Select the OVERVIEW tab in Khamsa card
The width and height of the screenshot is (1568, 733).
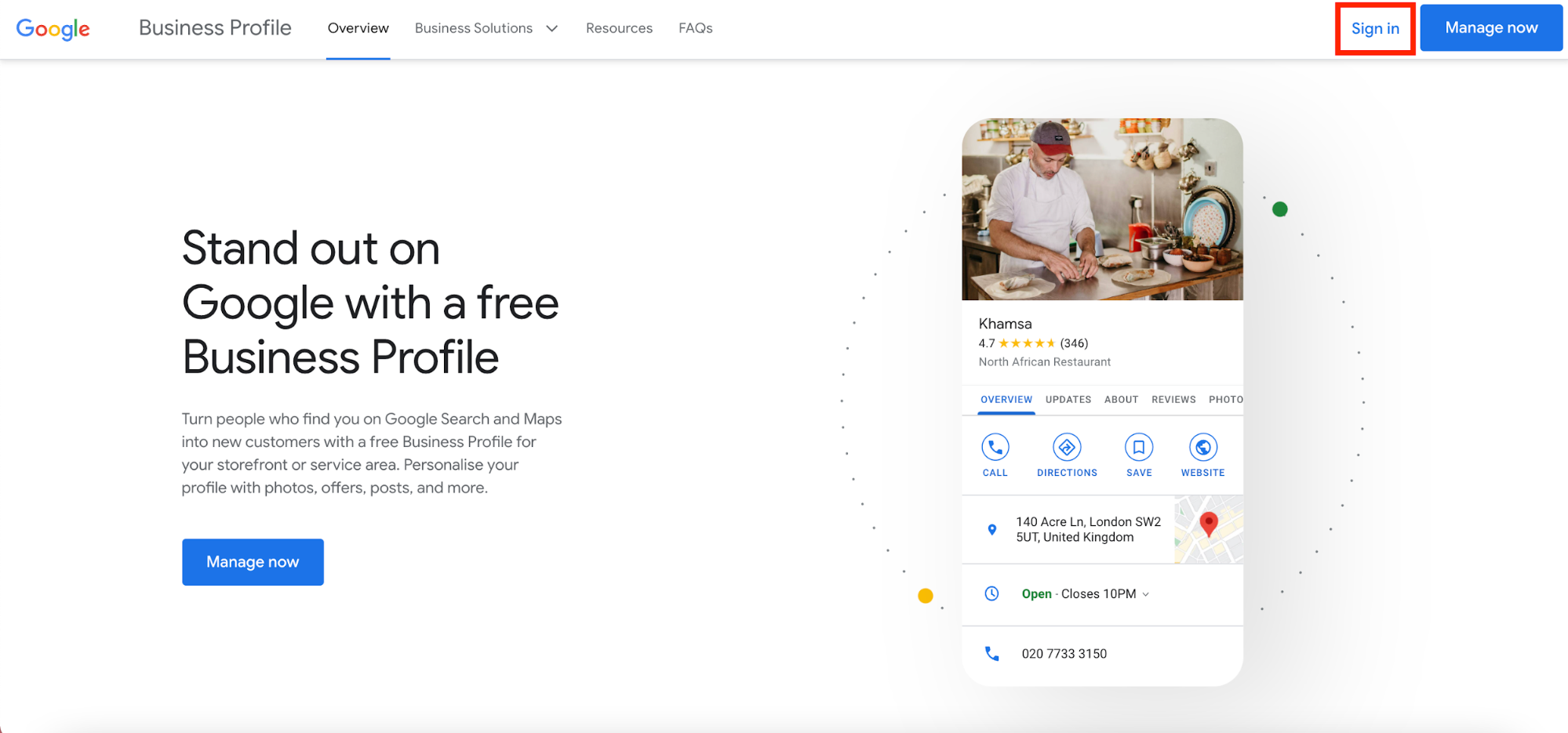coord(1006,400)
